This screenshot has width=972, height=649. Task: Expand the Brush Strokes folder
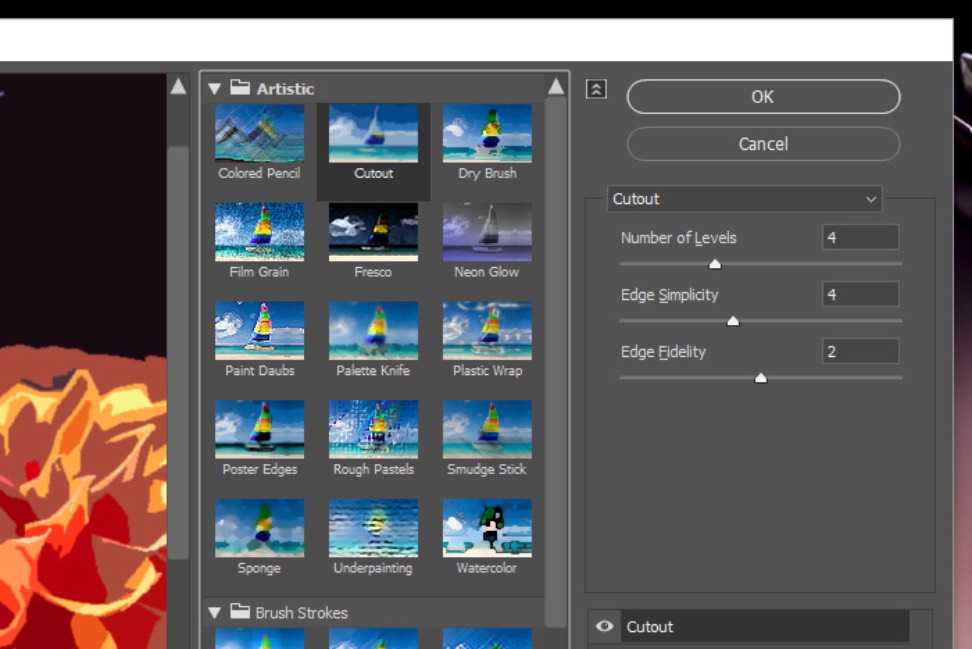click(x=214, y=612)
